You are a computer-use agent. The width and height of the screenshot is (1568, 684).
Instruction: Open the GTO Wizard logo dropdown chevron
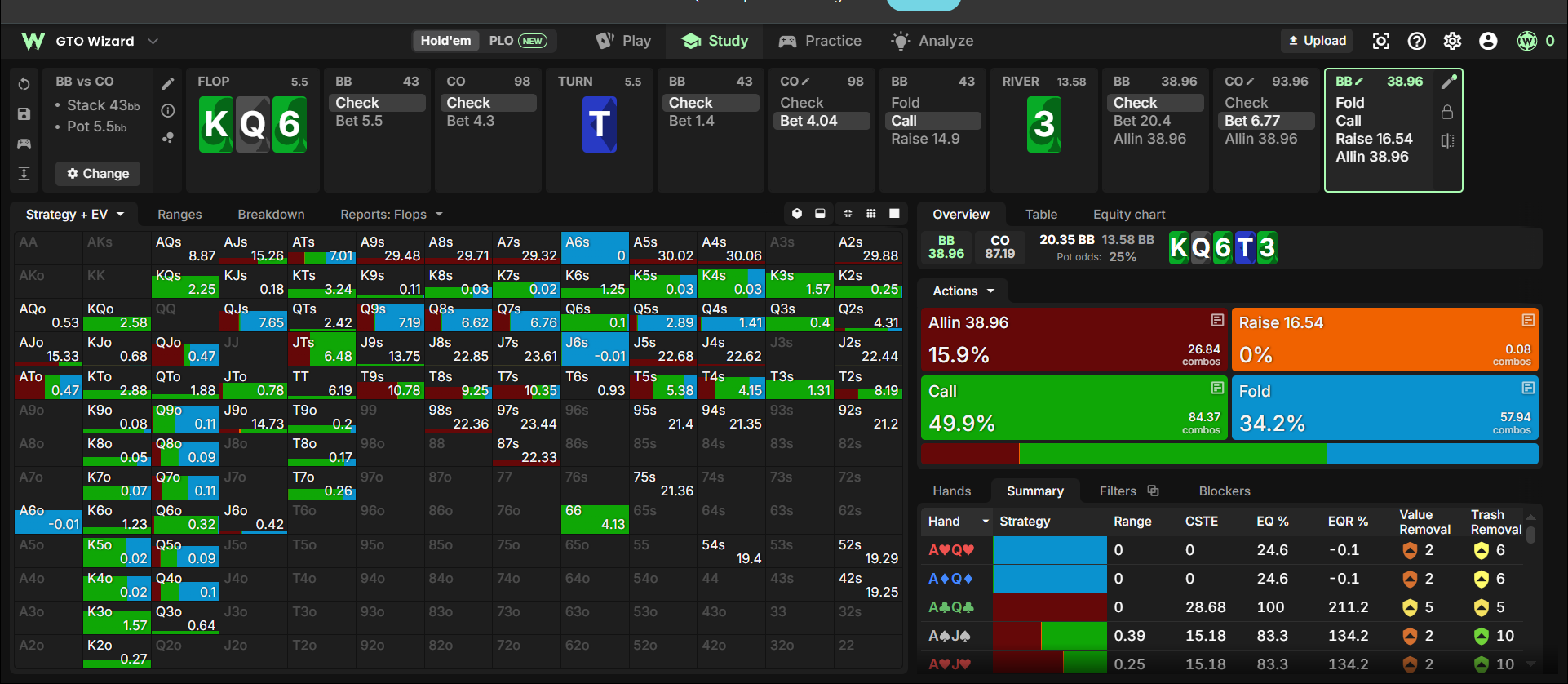tap(153, 41)
